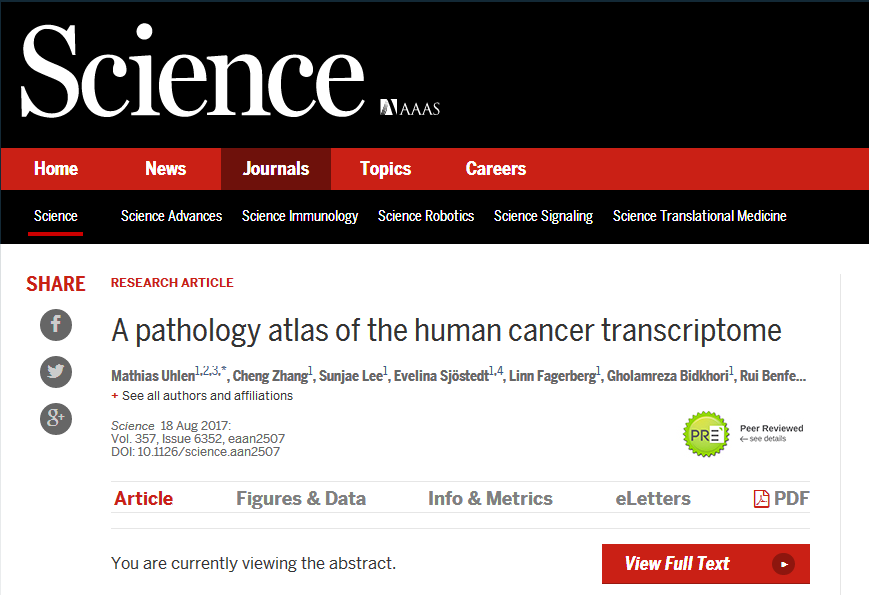Screen dimensions: 869x595
Task: Click the green PRE Peer Reviewed badge
Action: (706, 434)
